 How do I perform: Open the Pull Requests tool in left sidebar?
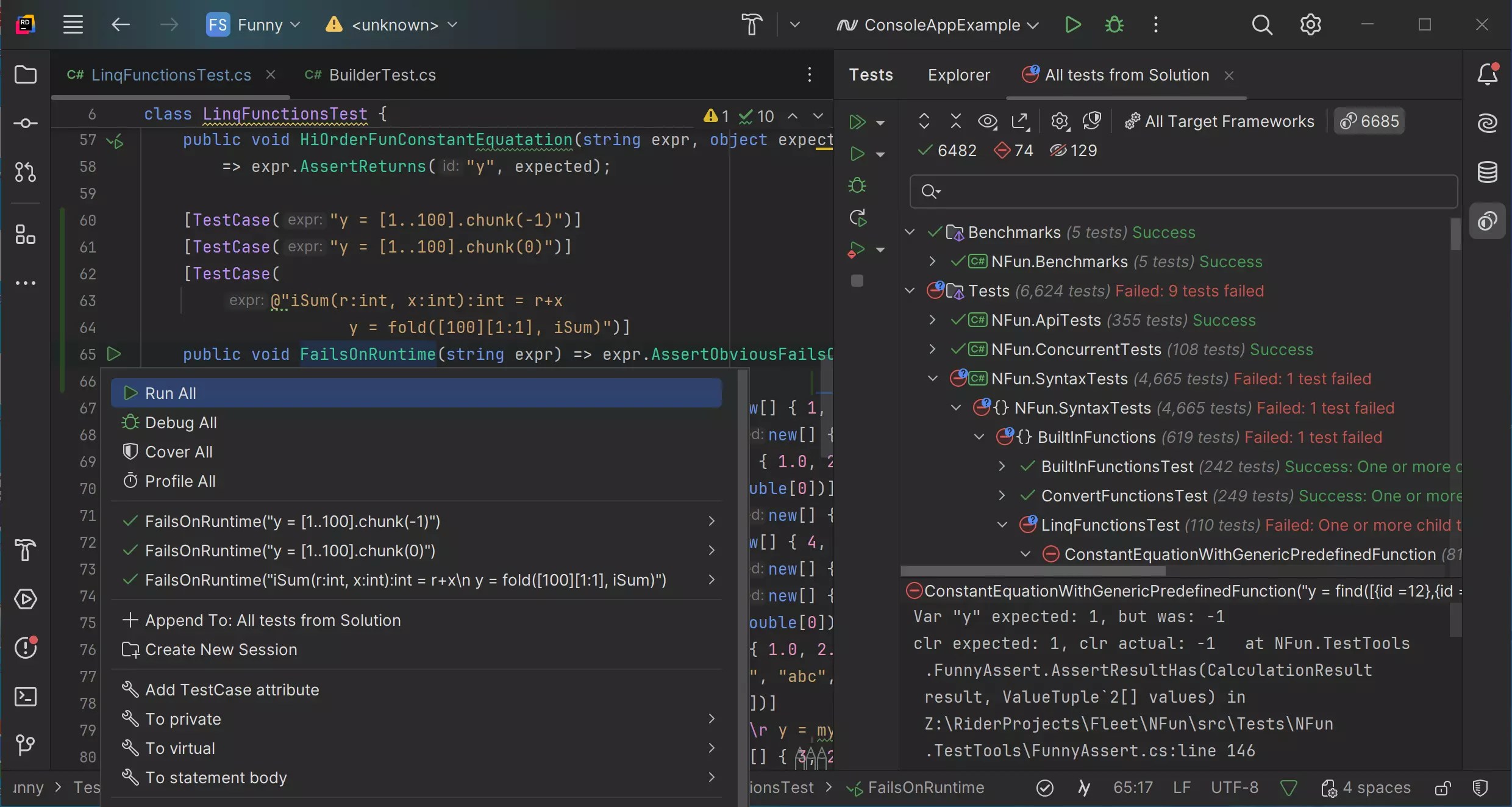tap(25, 172)
